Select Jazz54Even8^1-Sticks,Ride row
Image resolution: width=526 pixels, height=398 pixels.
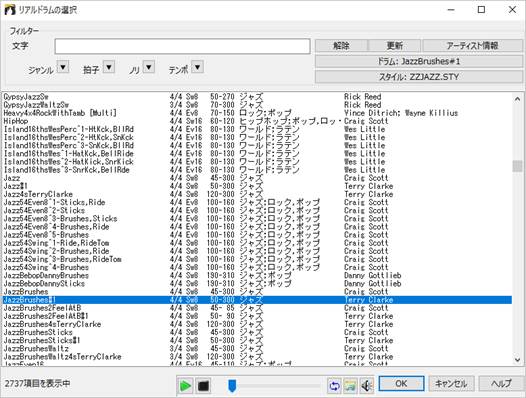[257, 202]
